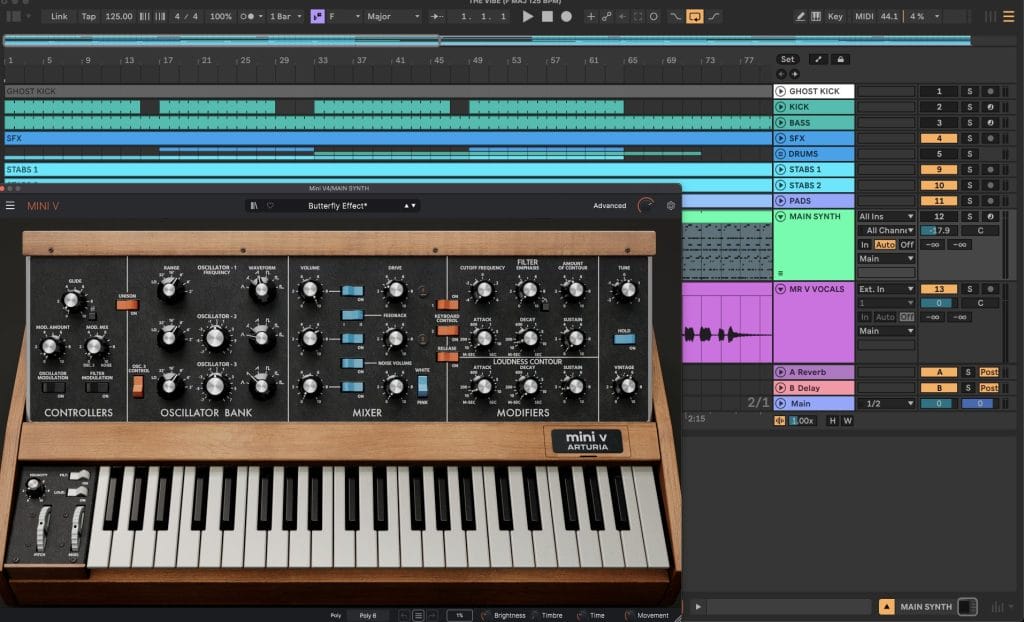Open the Major scale dropdown

(x=392, y=16)
